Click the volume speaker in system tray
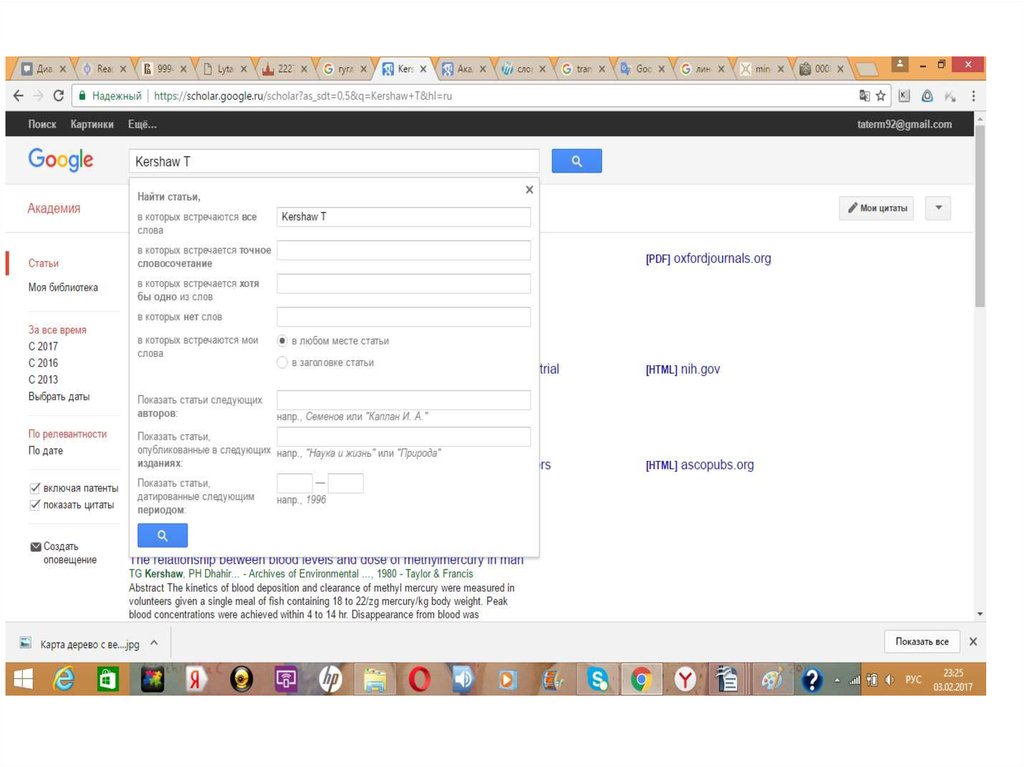 pyautogui.click(x=889, y=680)
